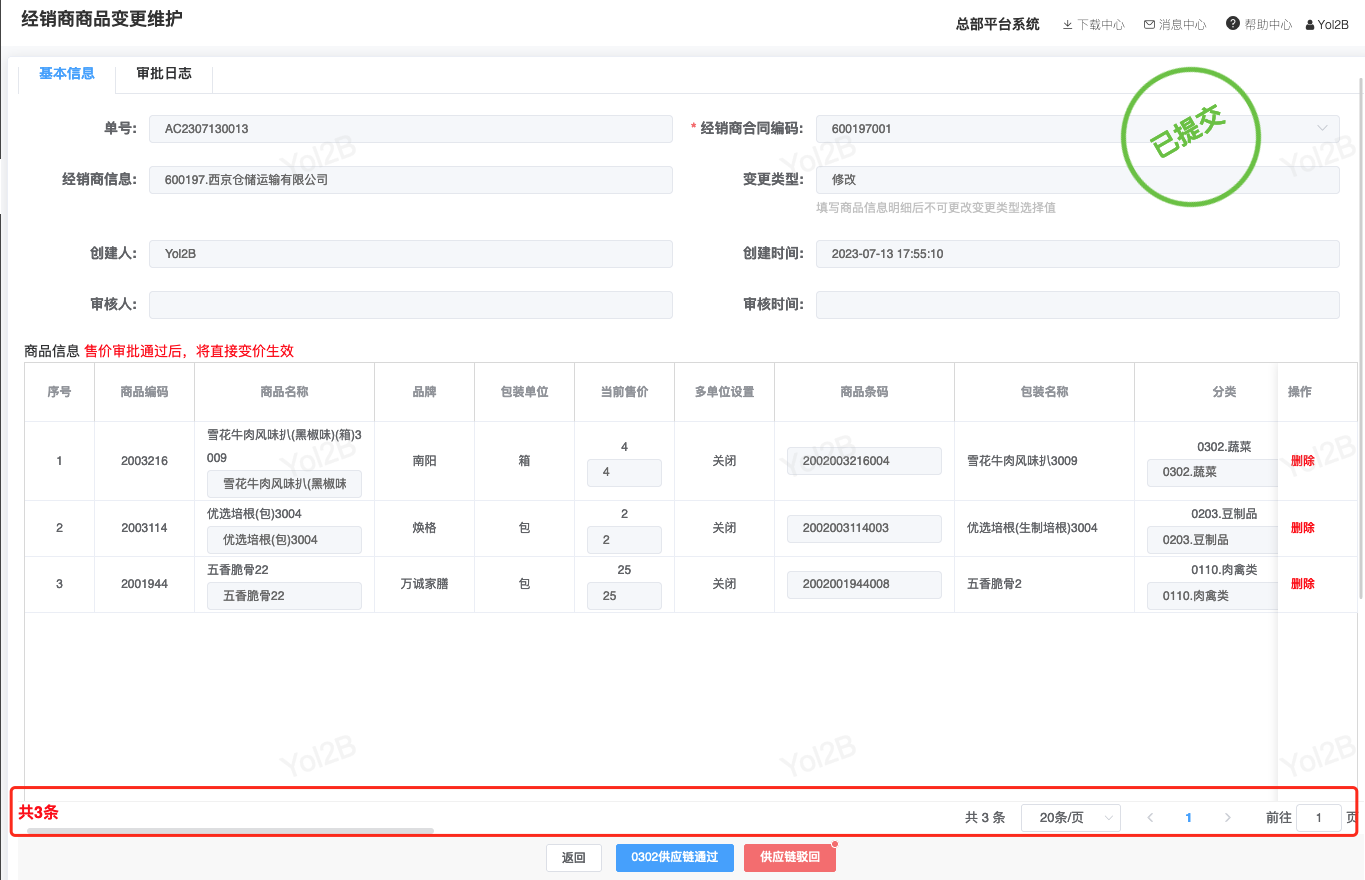Click the 帮助中心 question mark icon
Screen dimensions: 1365x880
pos(1233,24)
